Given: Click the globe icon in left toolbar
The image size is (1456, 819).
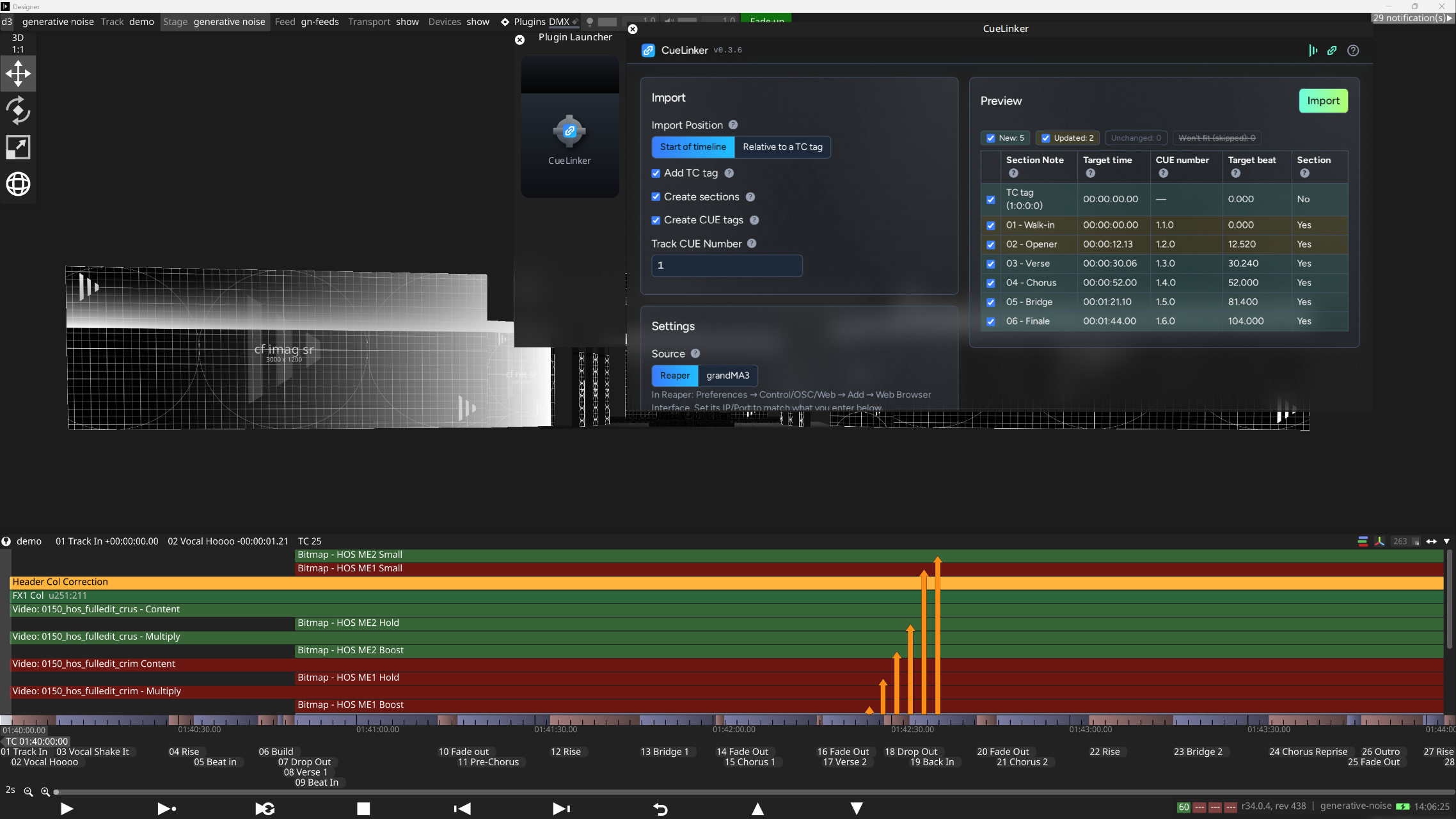Looking at the screenshot, I should click(x=18, y=184).
